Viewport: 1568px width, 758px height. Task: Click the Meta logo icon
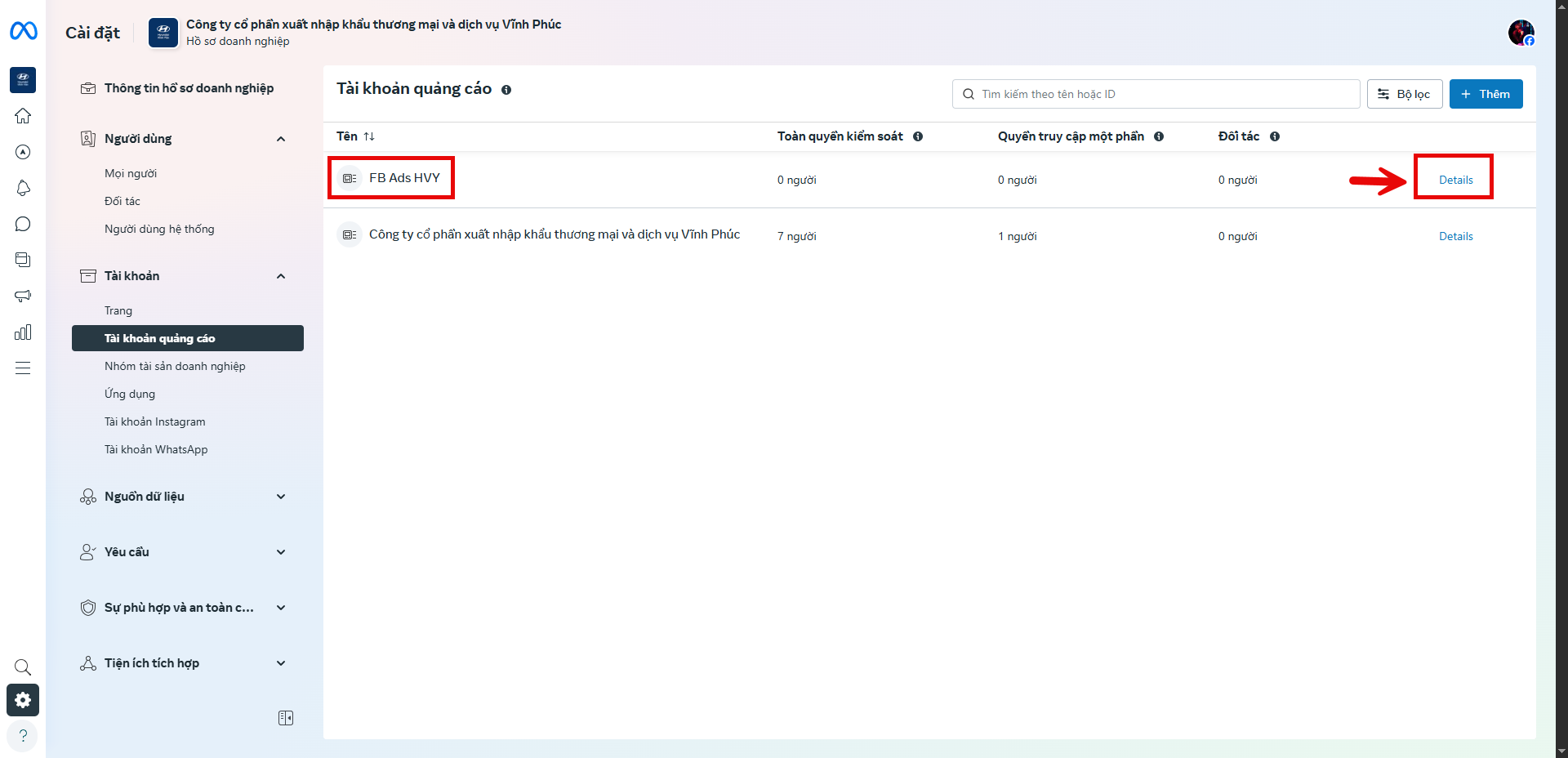pos(23,31)
